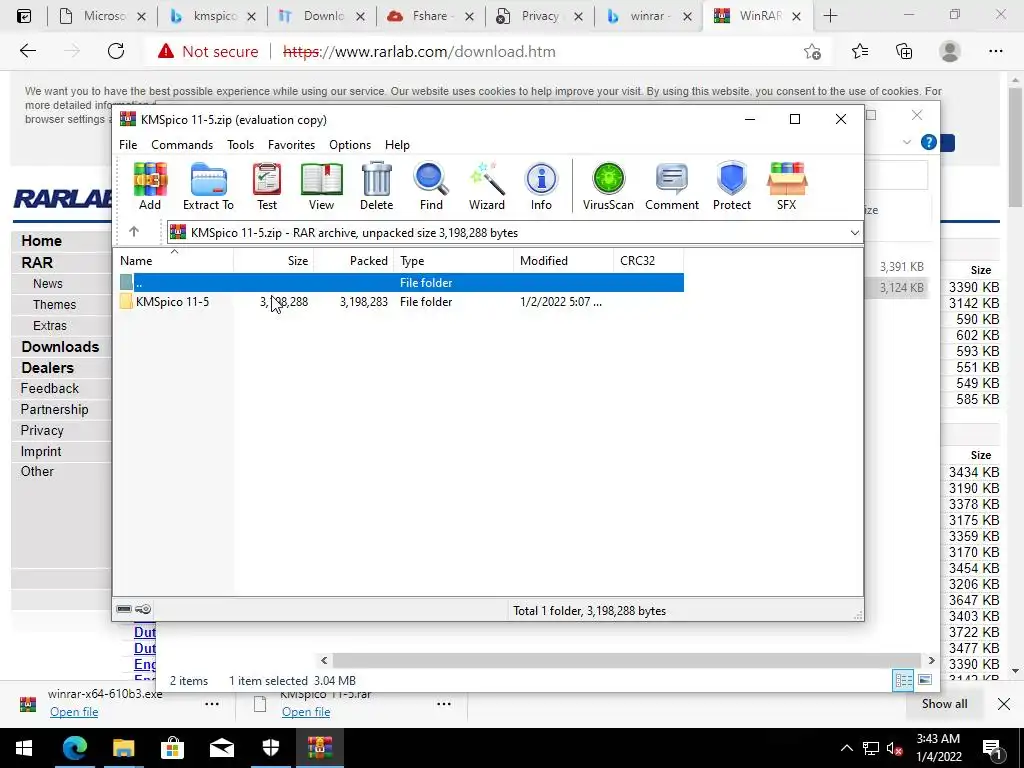Screen dimensions: 1024x768
Task: Sort by Modified column header
Action: click(x=564, y=261)
